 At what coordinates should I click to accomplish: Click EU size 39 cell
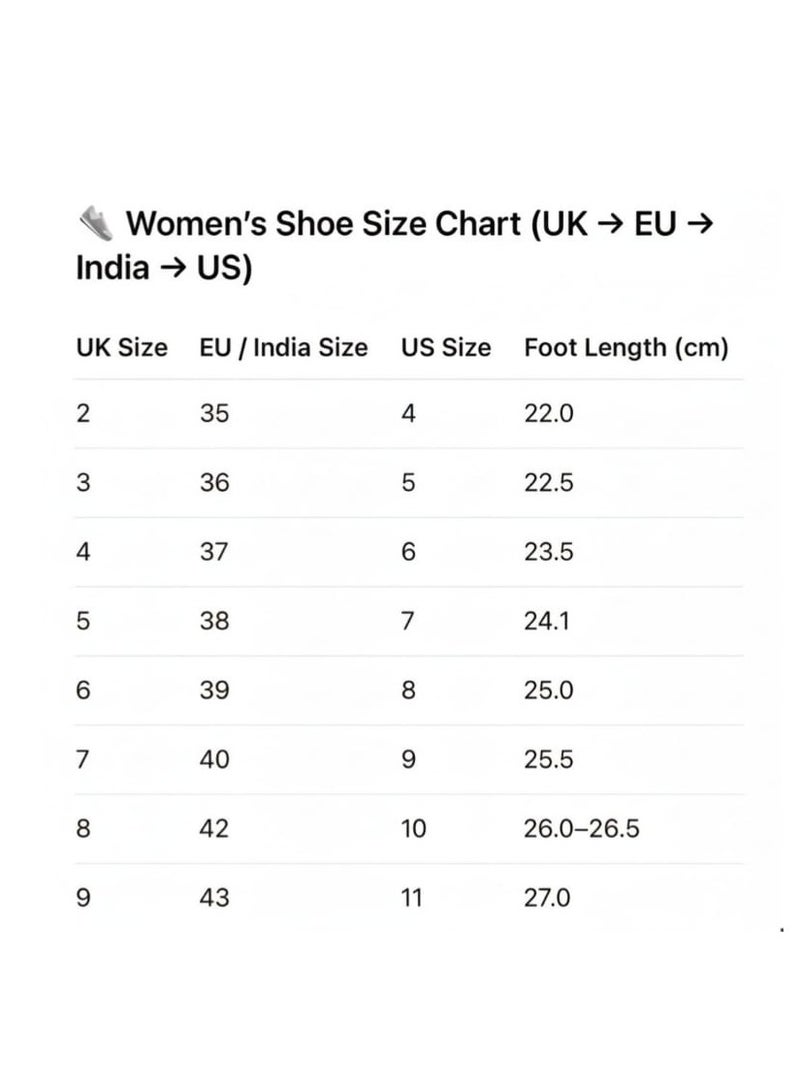(x=214, y=689)
